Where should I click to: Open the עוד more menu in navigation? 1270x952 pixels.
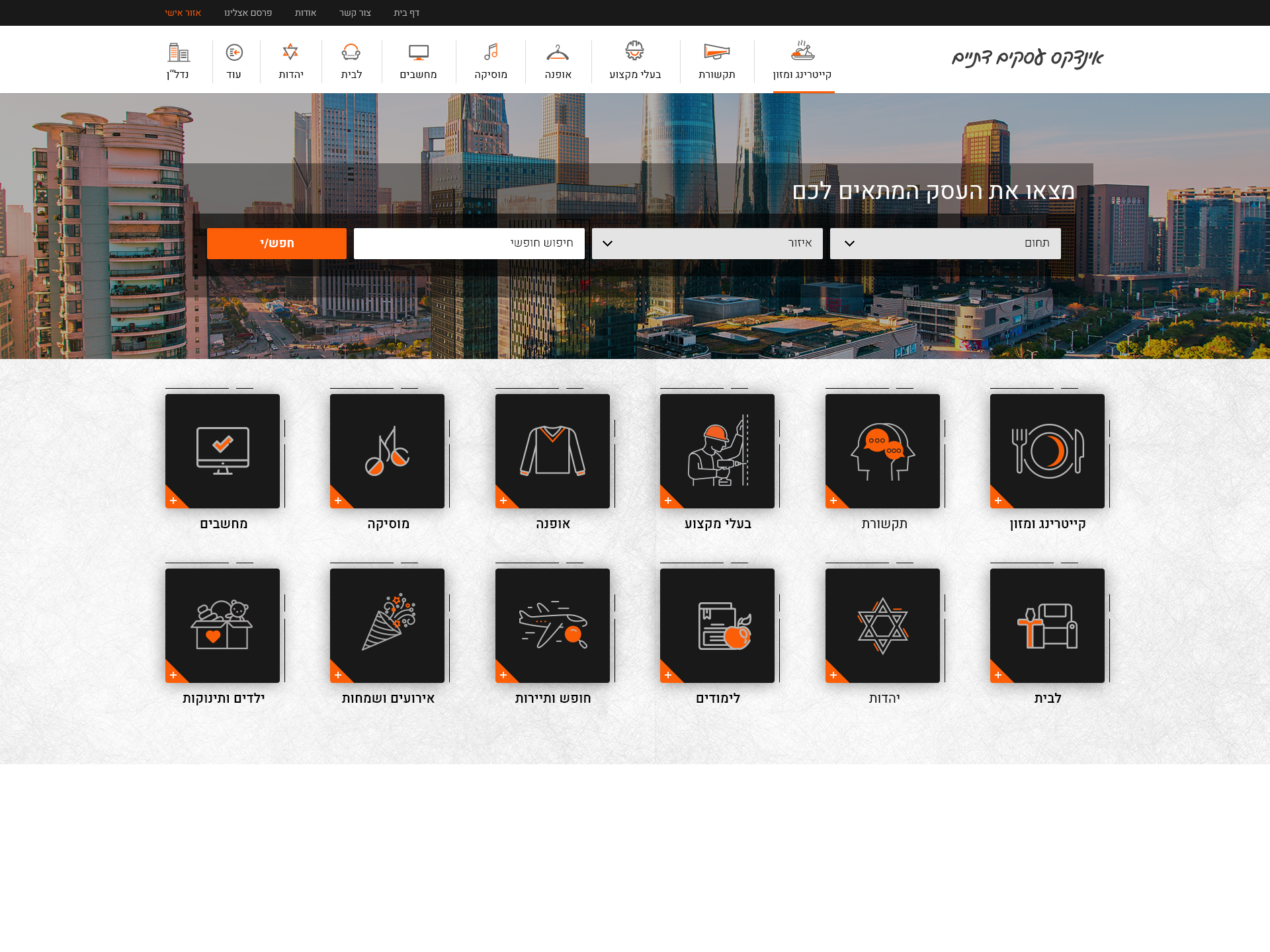pyautogui.click(x=234, y=61)
